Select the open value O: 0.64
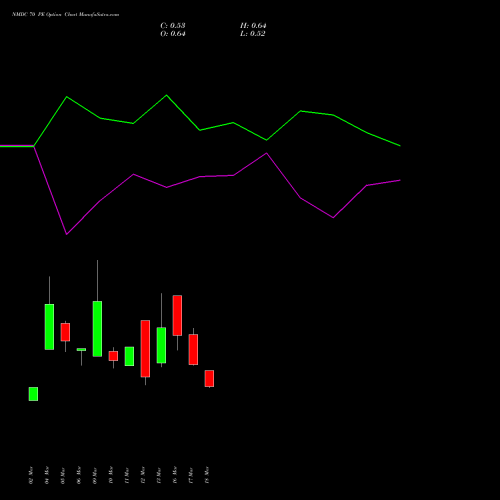The image size is (500, 500). pyautogui.click(x=173, y=34)
